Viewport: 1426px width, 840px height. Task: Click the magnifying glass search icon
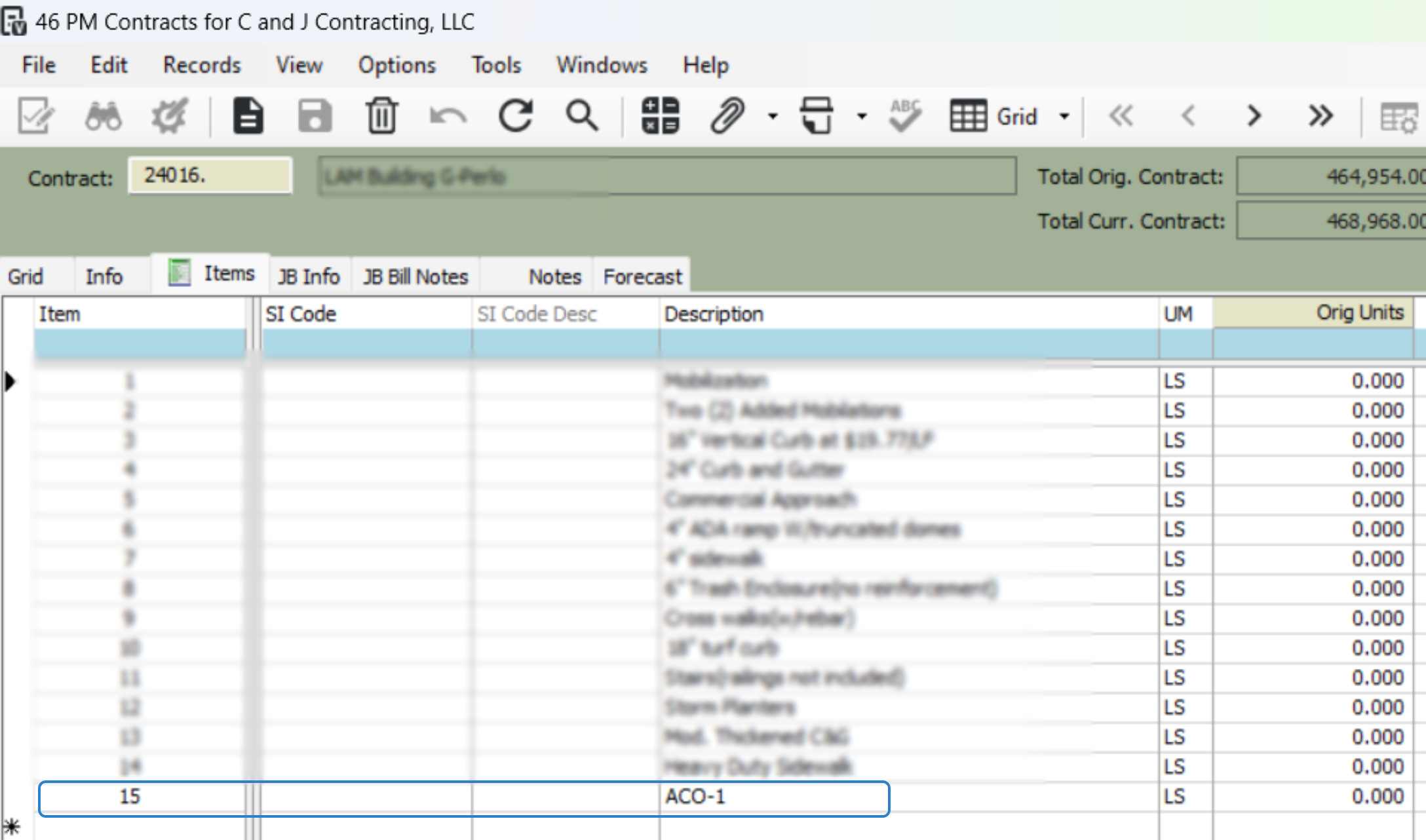point(582,117)
